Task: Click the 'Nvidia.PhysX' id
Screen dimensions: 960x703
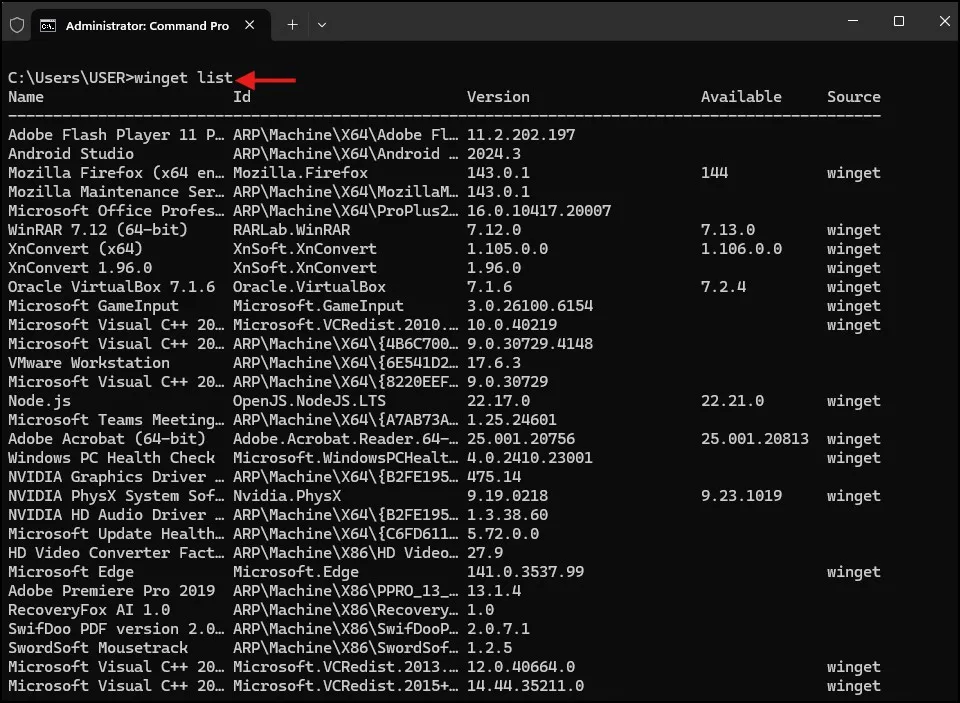Action: (x=287, y=495)
